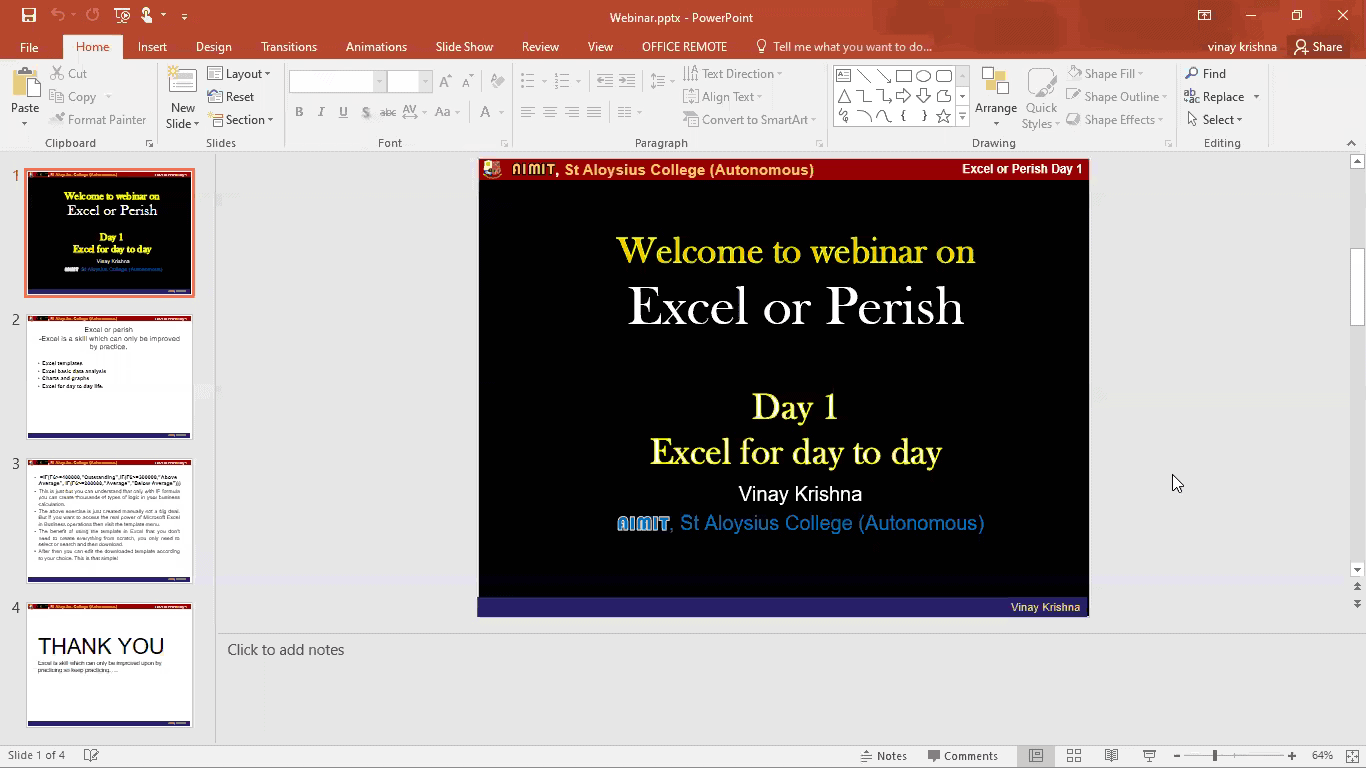Click the Start From Beginning slideshow icon
The height and width of the screenshot is (768, 1366).
pyautogui.click(x=122, y=16)
